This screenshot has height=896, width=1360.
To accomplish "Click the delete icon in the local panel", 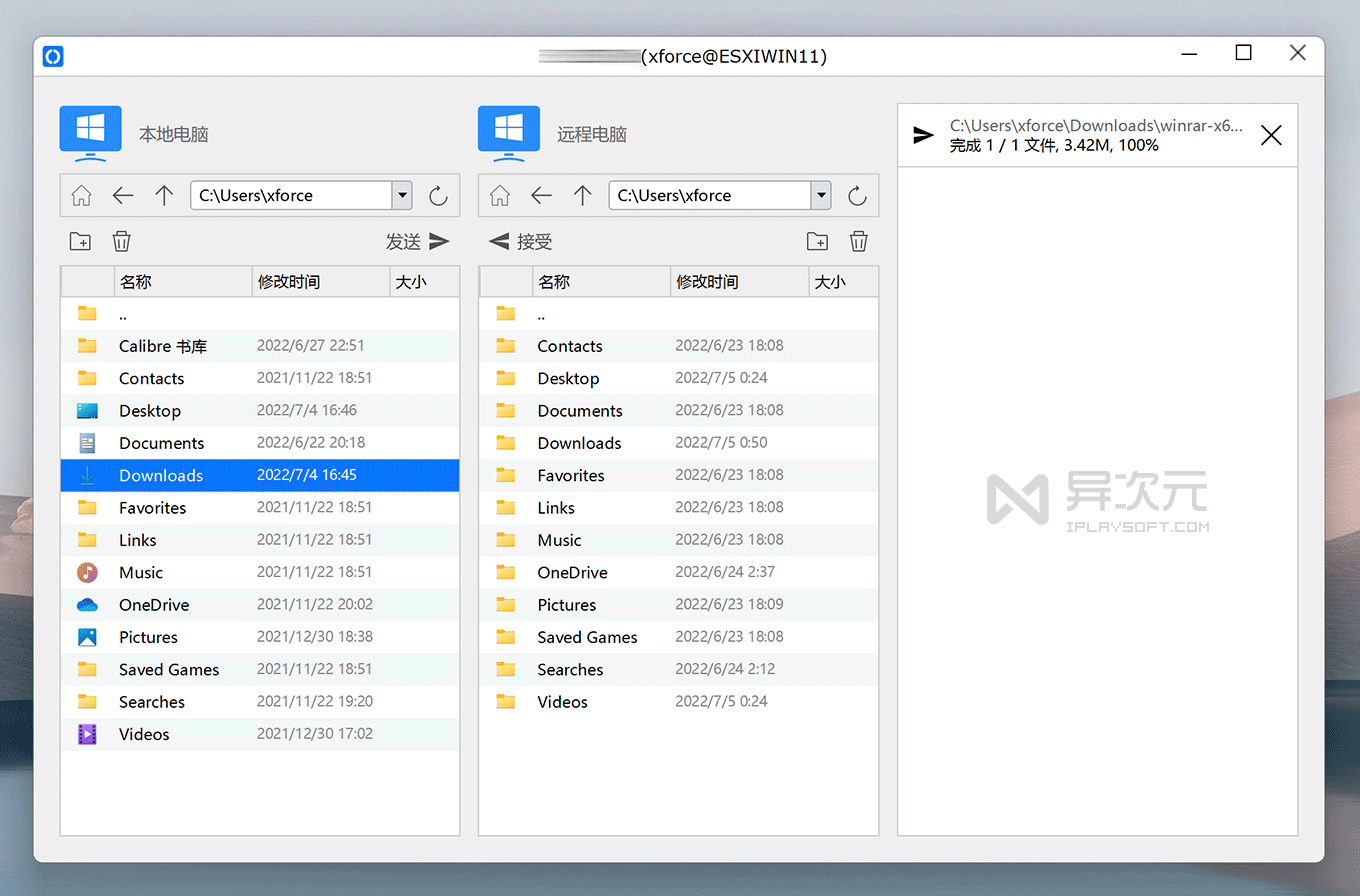I will coord(121,241).
